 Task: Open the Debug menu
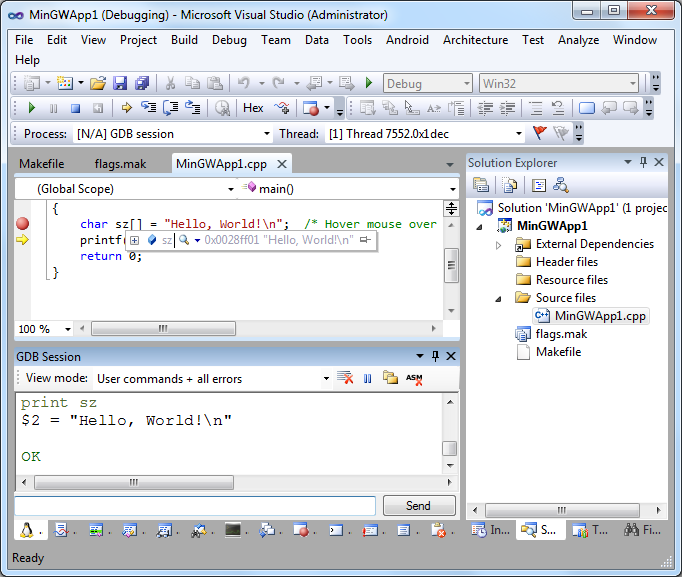coord(229,40)
